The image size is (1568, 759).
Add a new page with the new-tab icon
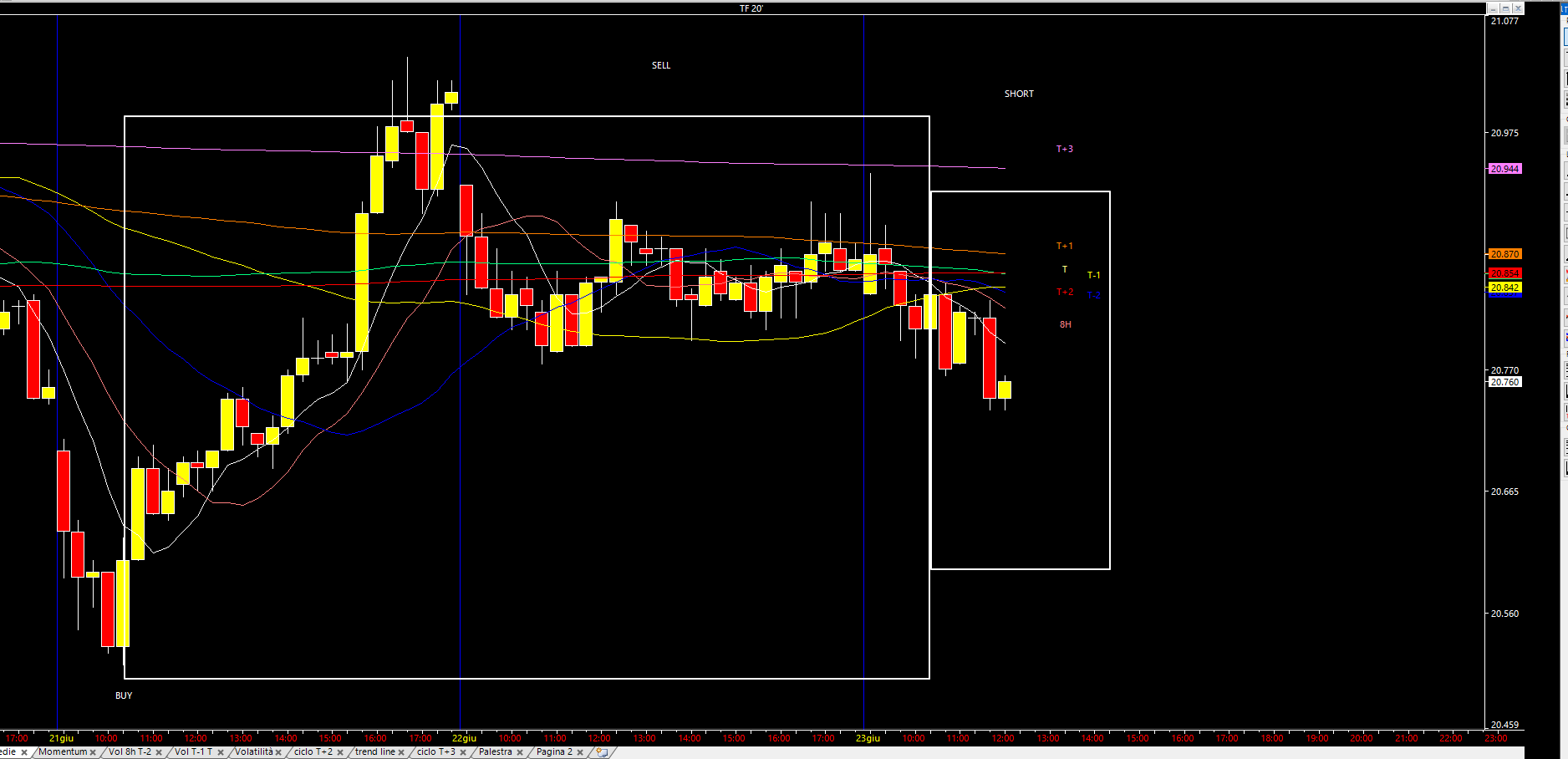[602, 752]
